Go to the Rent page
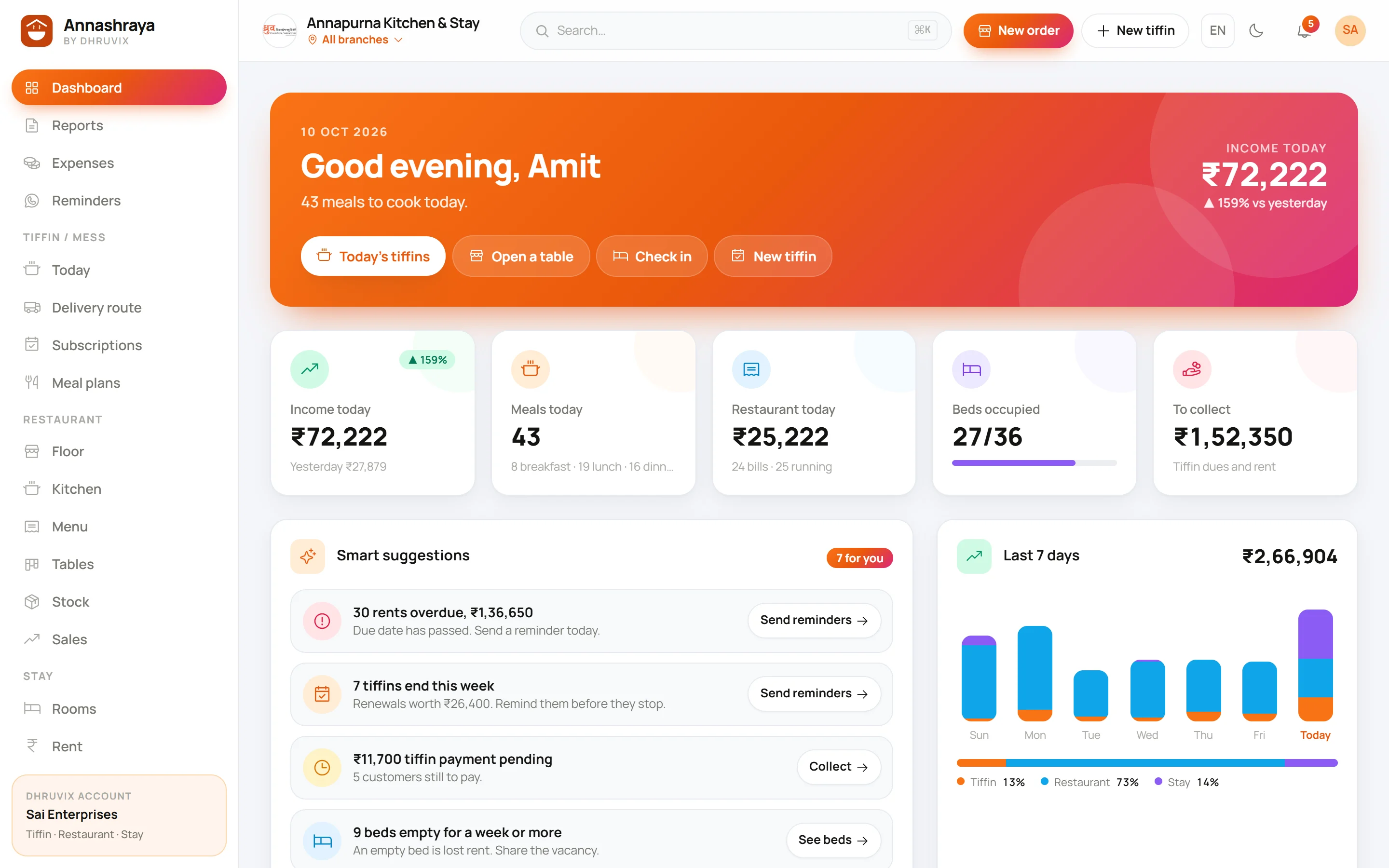 [119, 746]
